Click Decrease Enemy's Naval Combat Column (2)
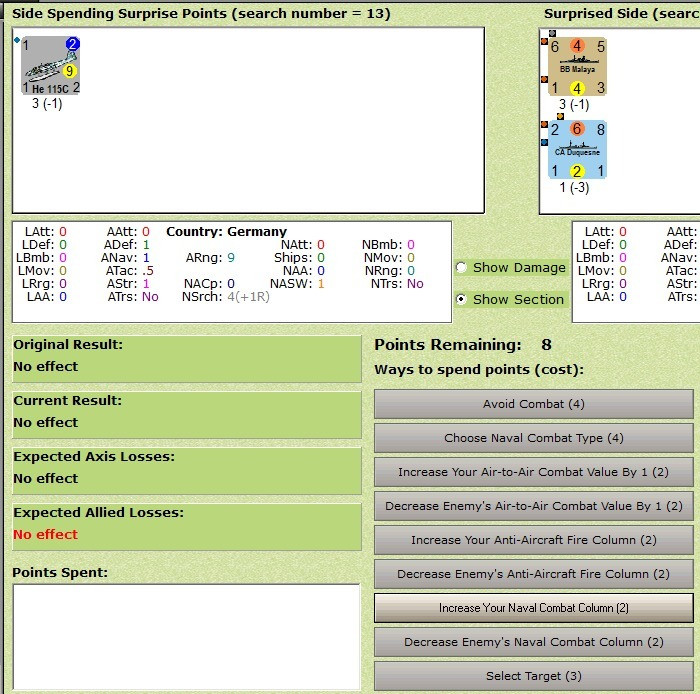 [x=533, y=642]
